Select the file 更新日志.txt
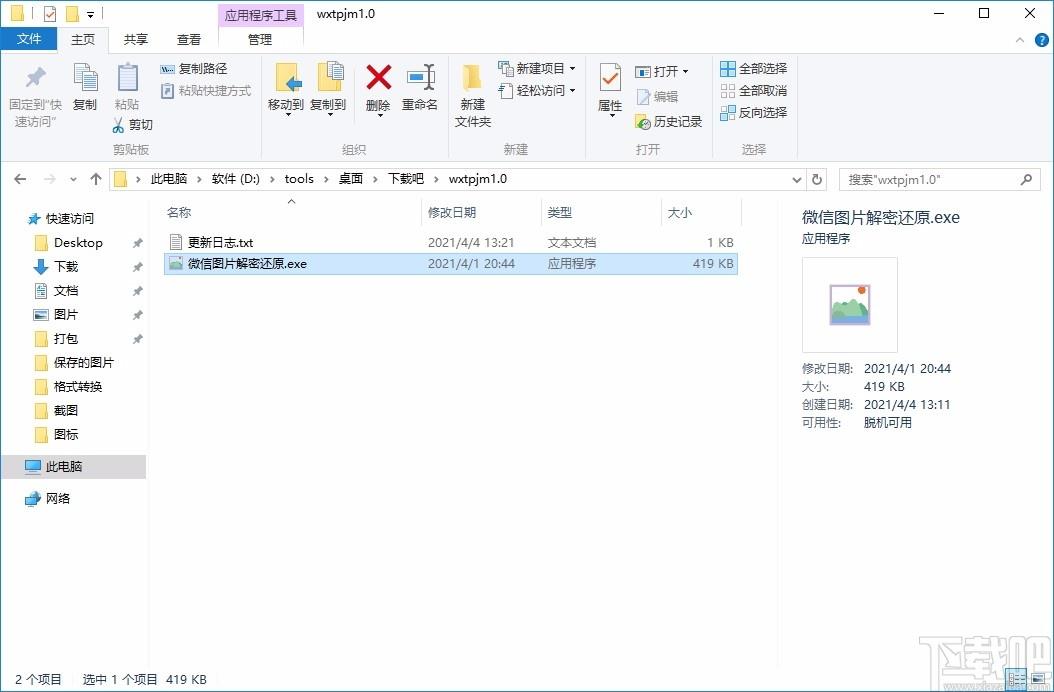The width and height of the screenshot is (1054, 692). 450,242
